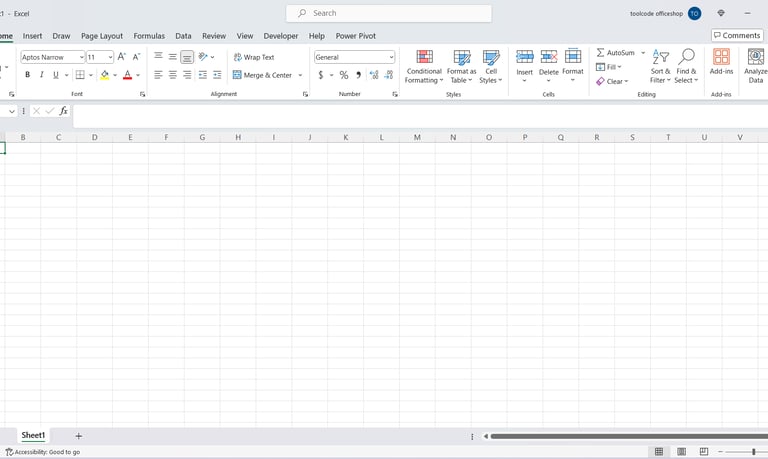
Task: Click Increase Indent icon
Action: click(217, 75)
